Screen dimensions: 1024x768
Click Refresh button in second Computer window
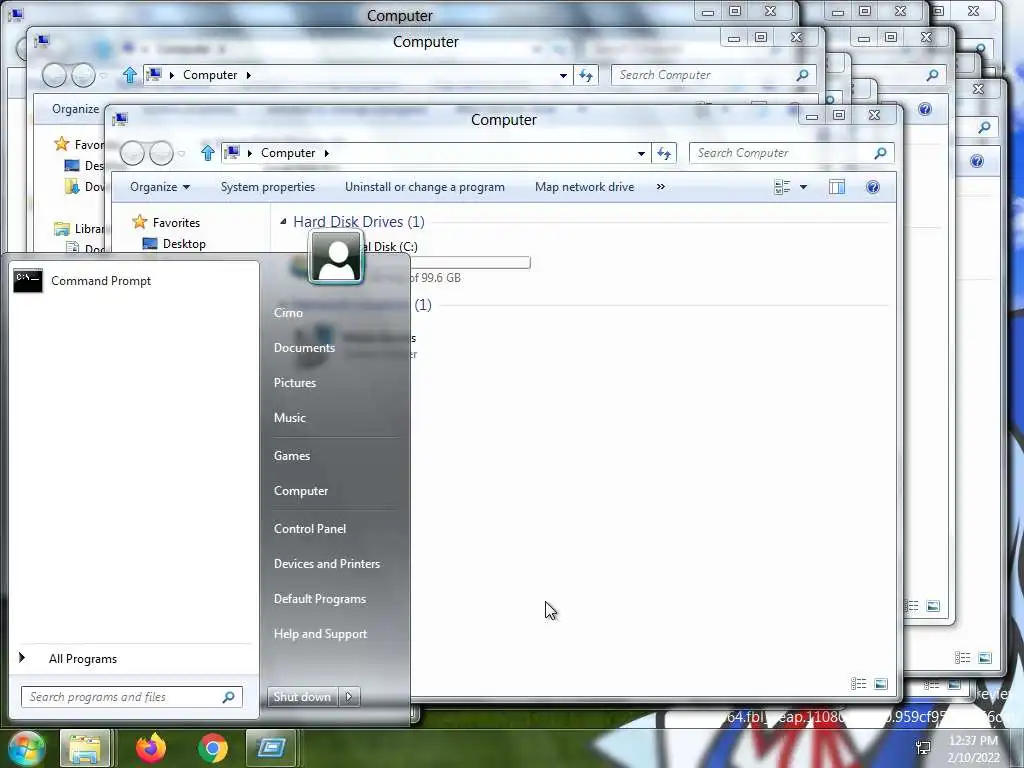tap(586, 76)
